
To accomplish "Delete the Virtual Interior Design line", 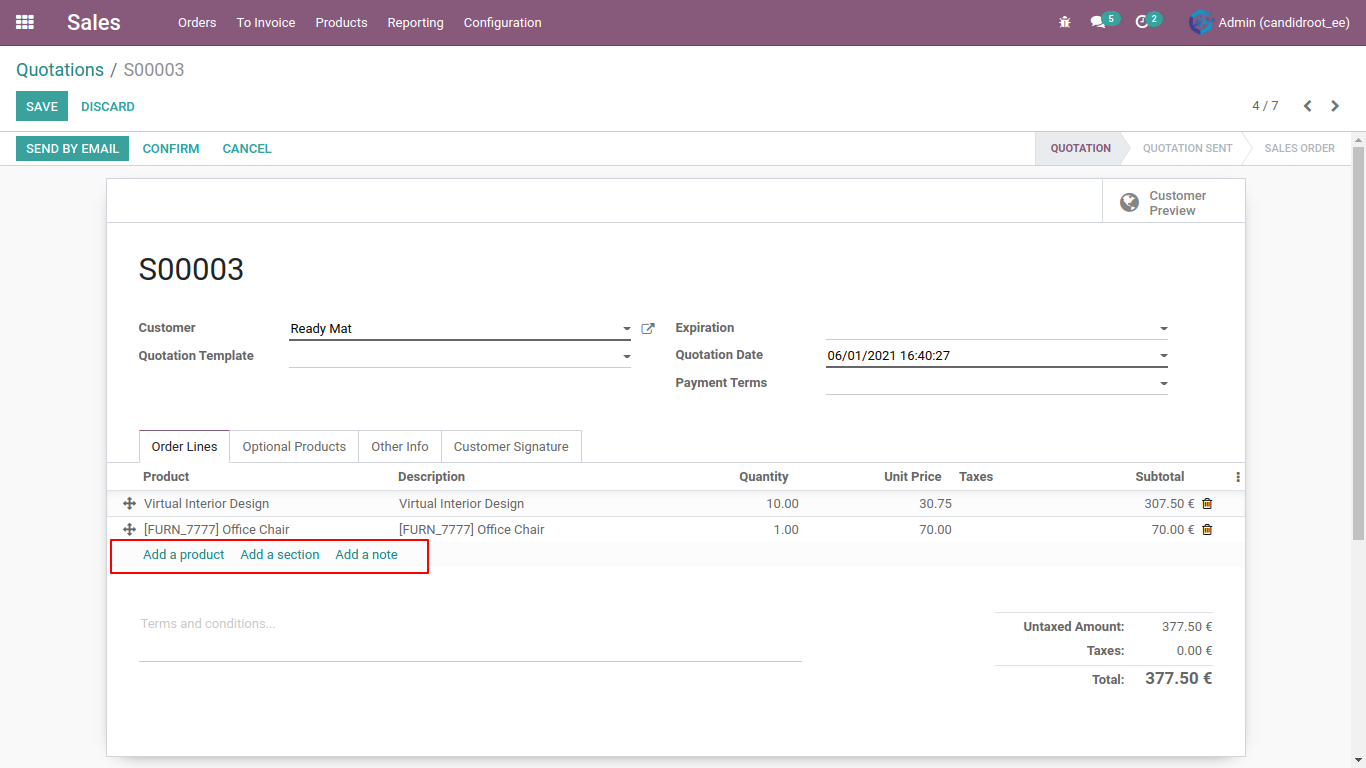I will 1207,504.
